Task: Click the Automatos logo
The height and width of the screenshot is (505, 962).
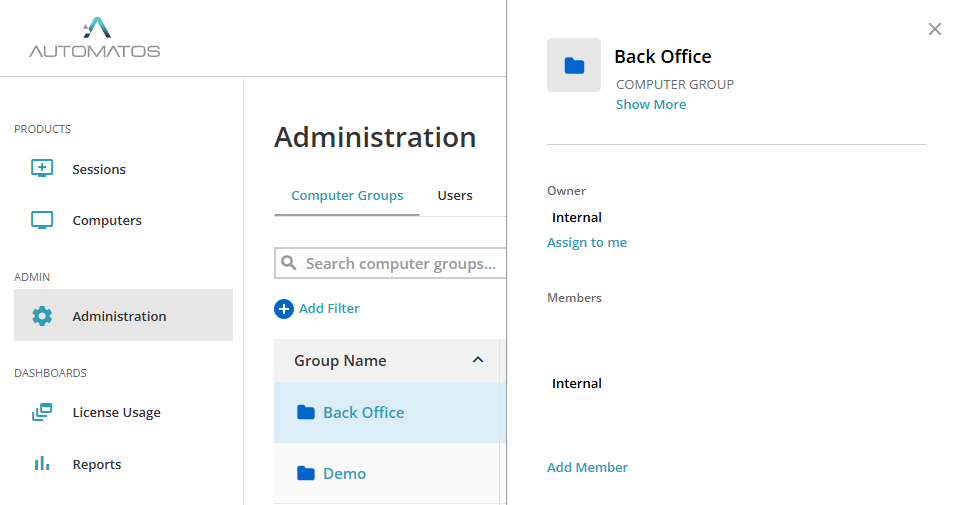Action: tap(94, 38)
